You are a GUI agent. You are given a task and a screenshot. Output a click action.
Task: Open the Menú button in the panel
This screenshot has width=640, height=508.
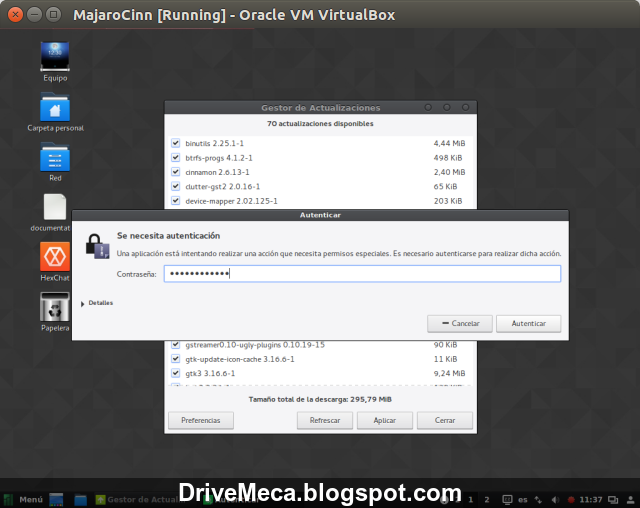[23, 499]
